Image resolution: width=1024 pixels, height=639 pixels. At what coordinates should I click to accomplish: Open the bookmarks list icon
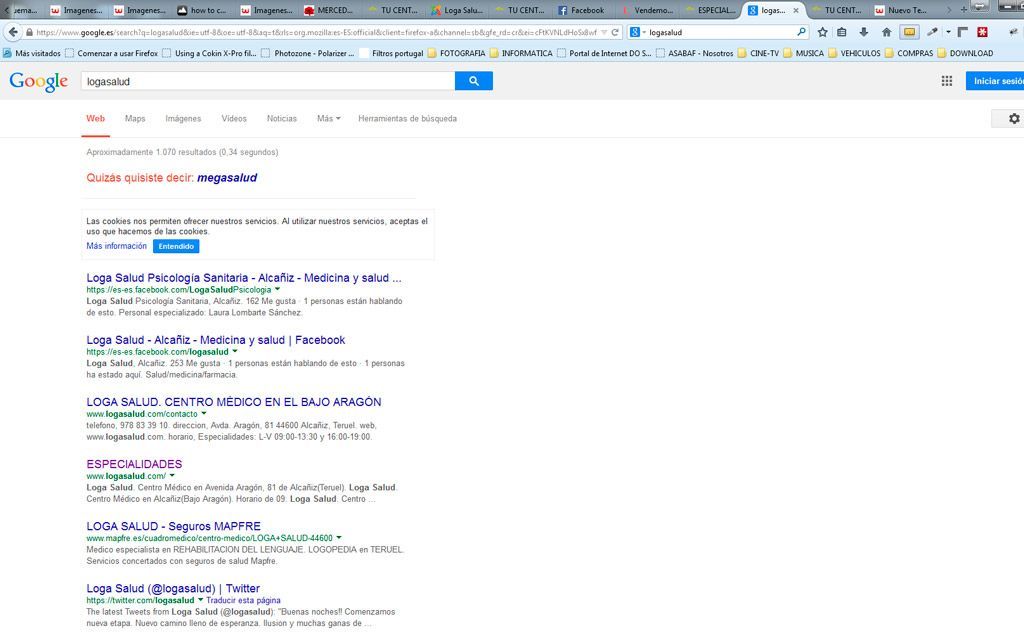pos(842,32)
